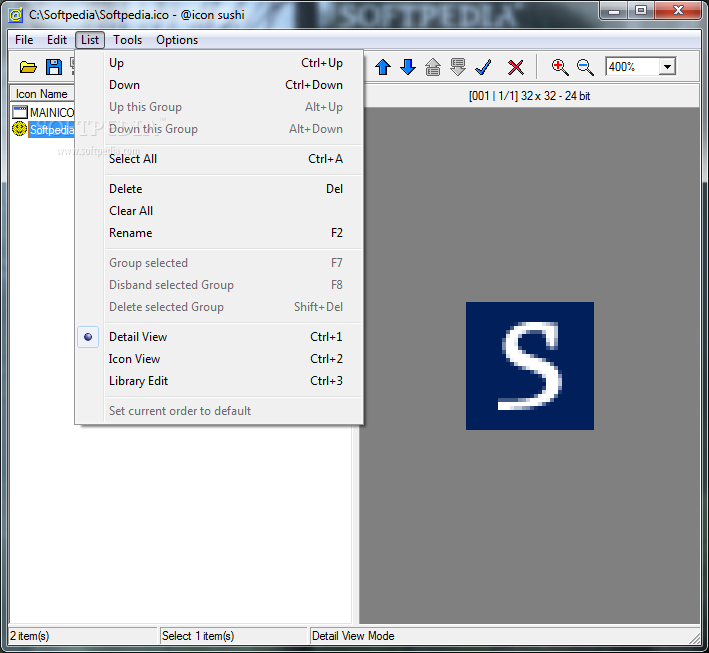
Task: Click the blue up arrow icon
Action: point(383,67)
